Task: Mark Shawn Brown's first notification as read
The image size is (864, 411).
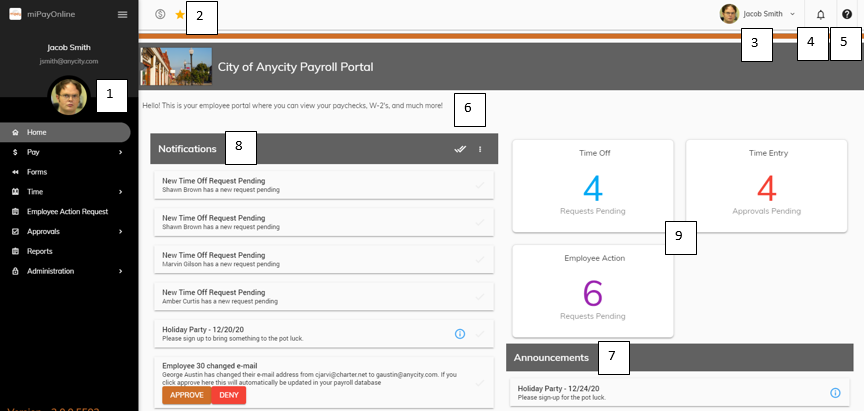Action: point(481,184)
